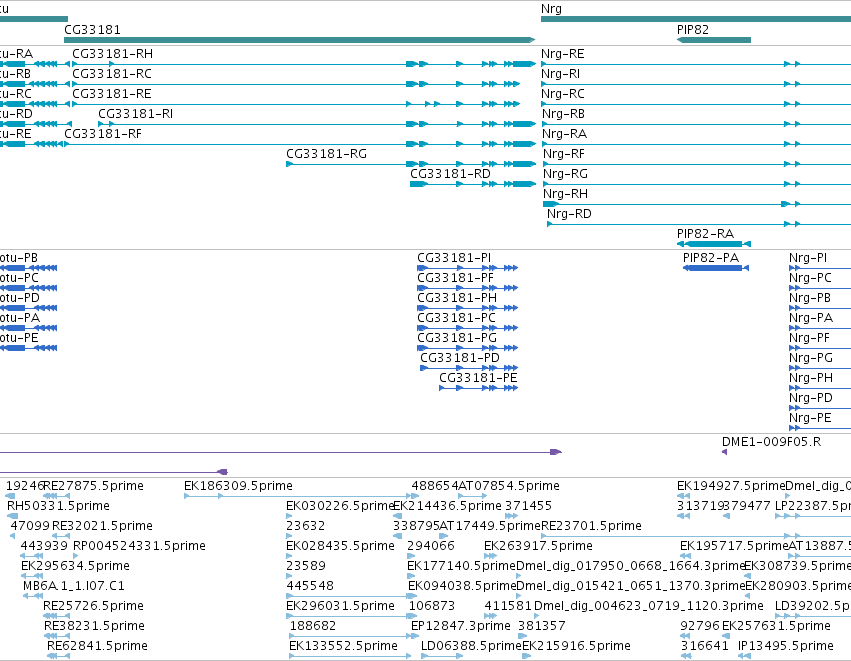Viewport: 851px width, 661px height.
Task: Click the Nrg-RB transcript
Action: click(696, 124)
